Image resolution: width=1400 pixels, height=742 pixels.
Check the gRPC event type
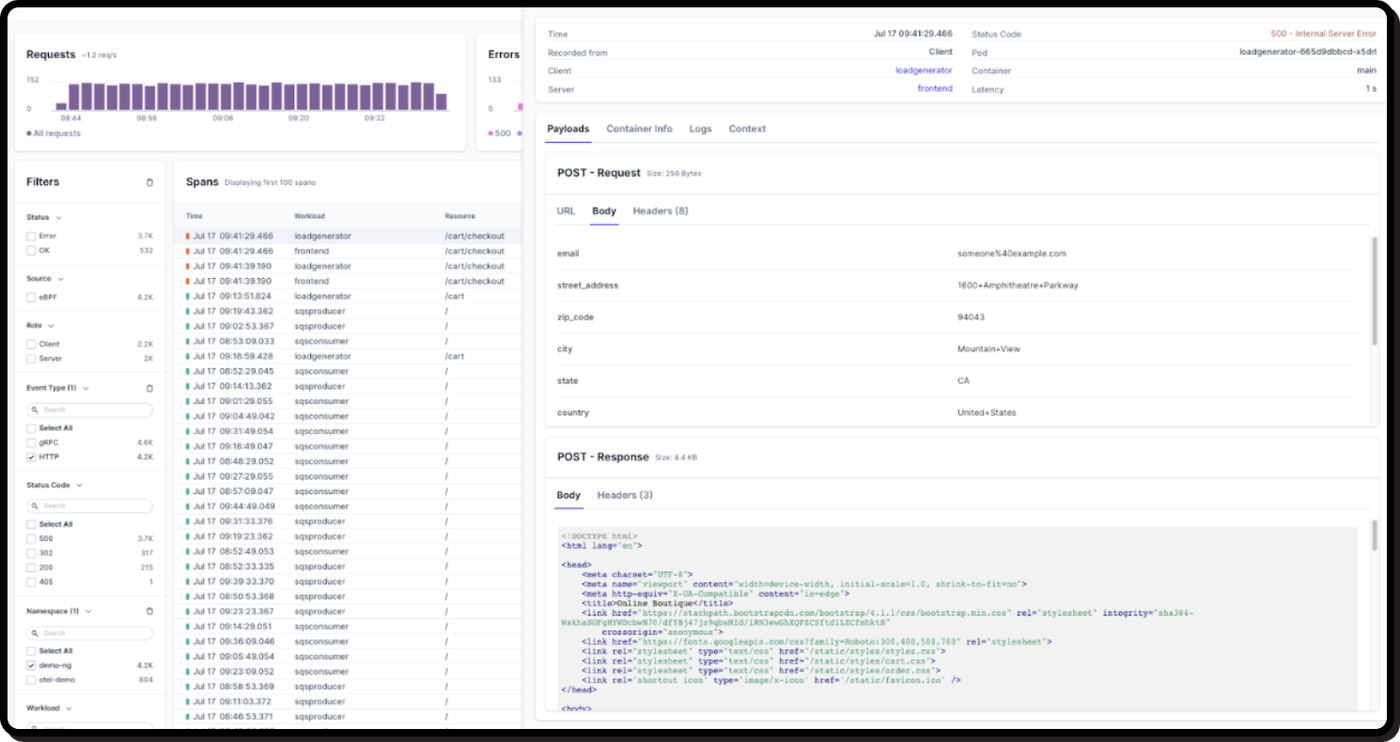pos(31,442)
